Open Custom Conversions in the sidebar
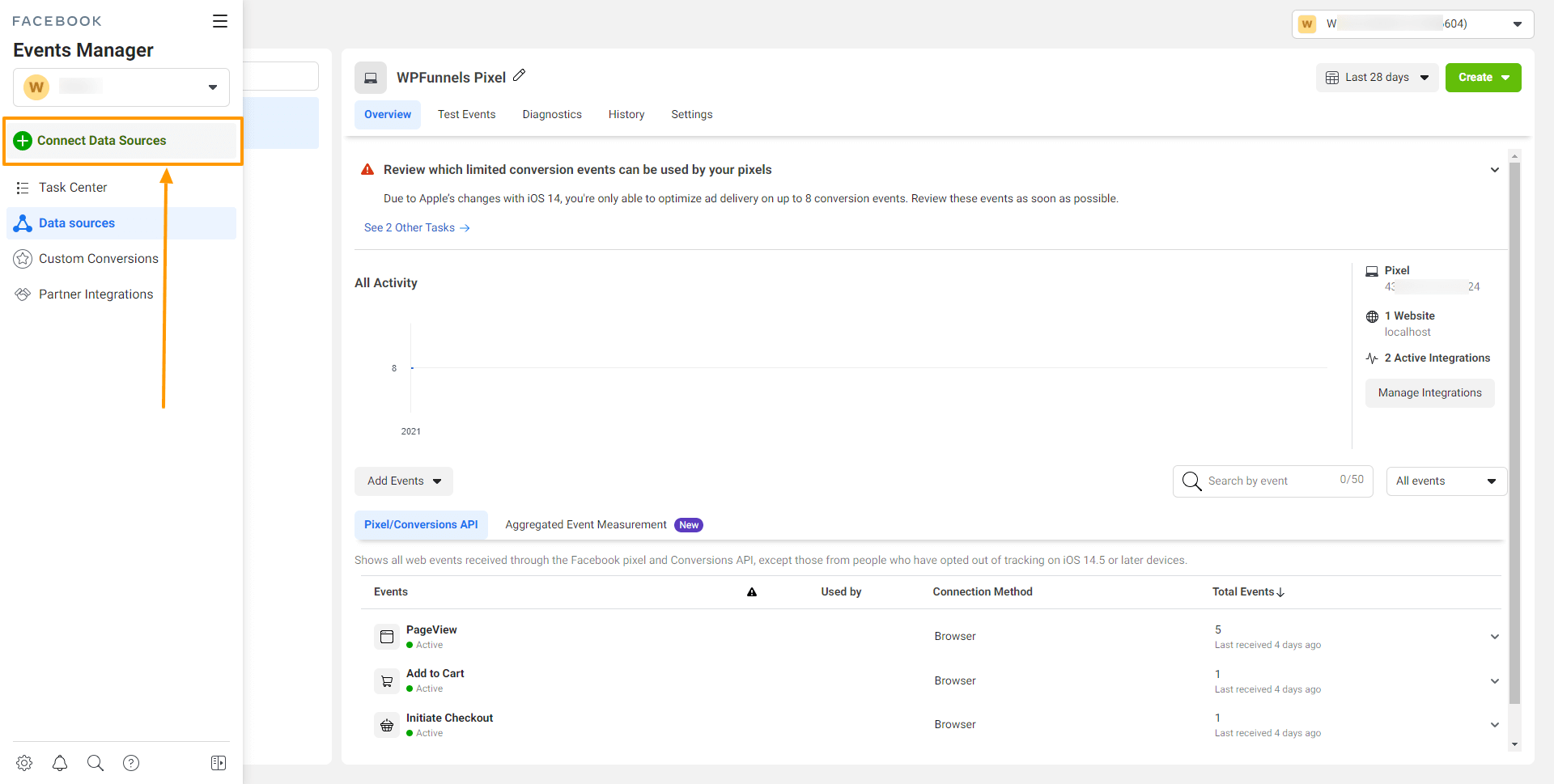This screenshot has height=784, width=1554. 99,259
